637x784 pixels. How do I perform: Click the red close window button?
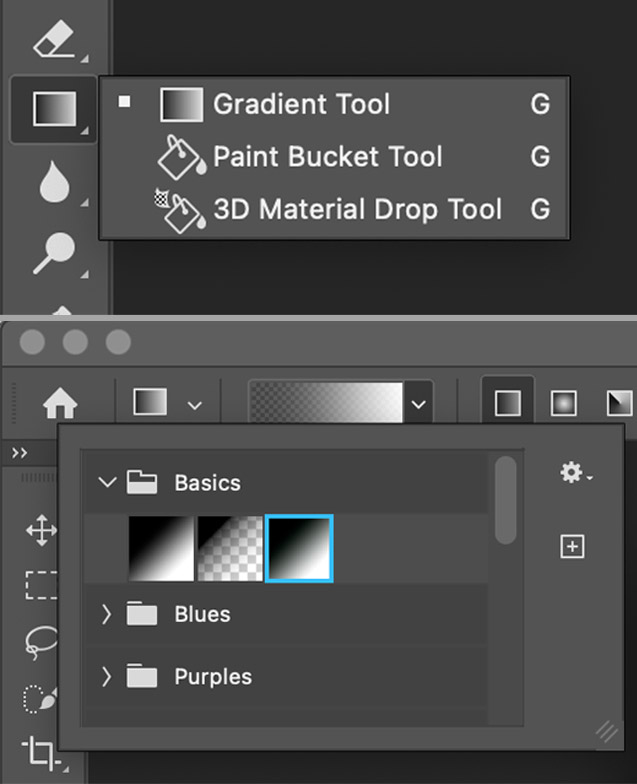tap(32, 342)
